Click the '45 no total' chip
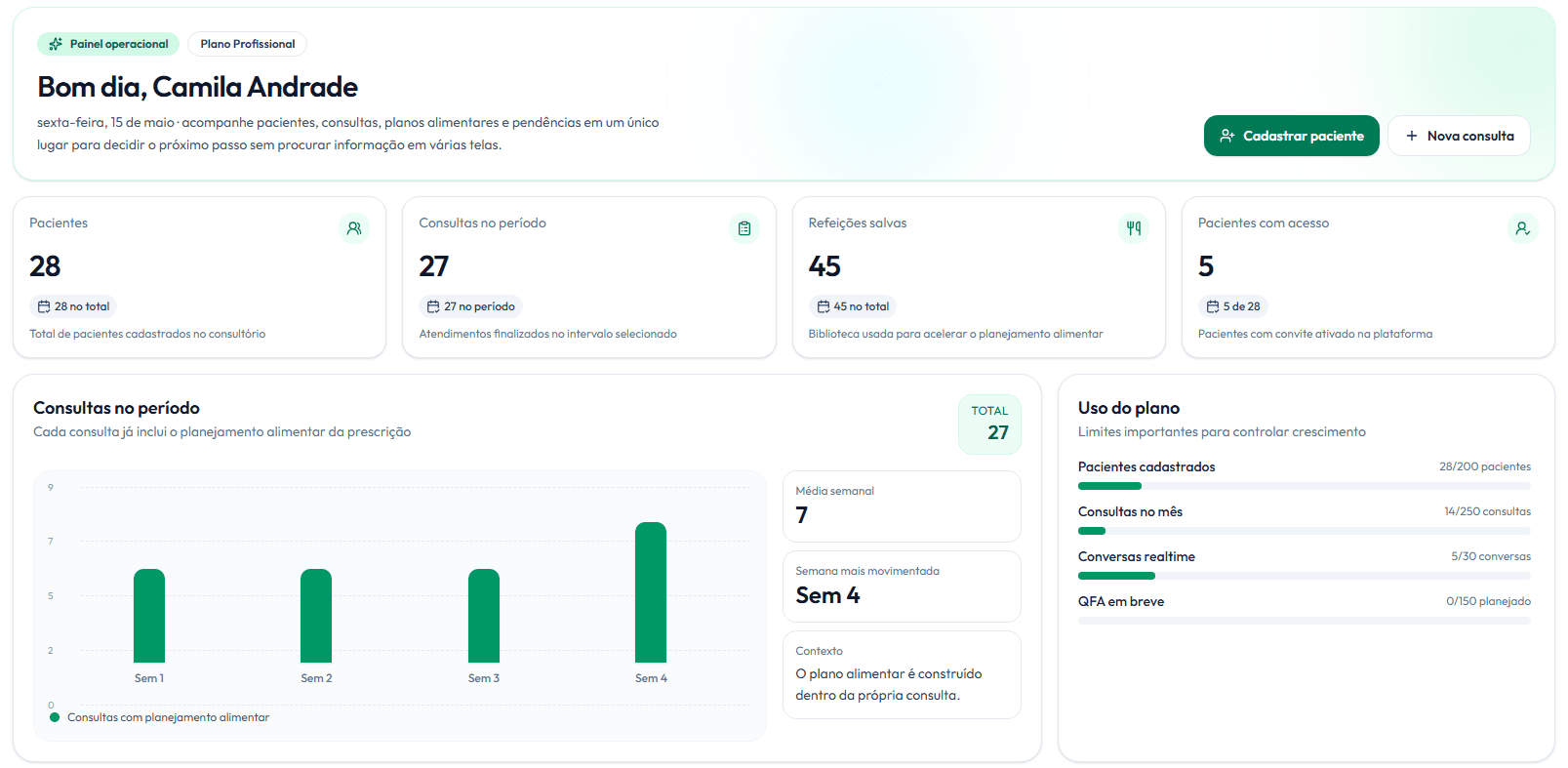The width and height of the screenshot is (1568, 768). click(x=853, y=306)
